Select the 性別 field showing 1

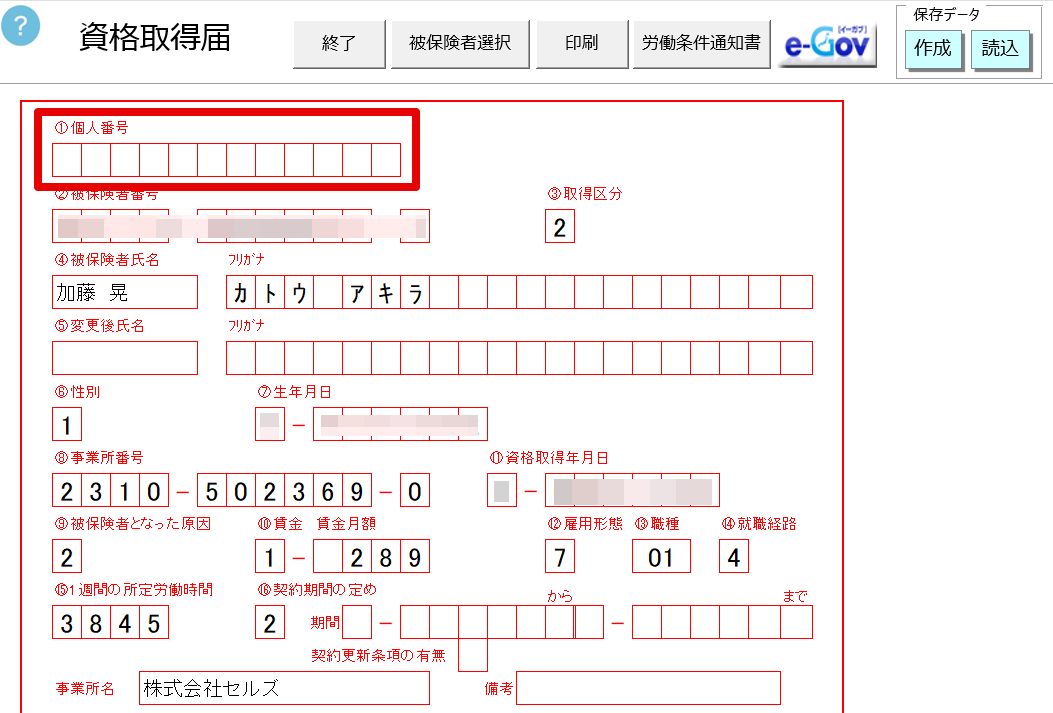pos(66,424)
